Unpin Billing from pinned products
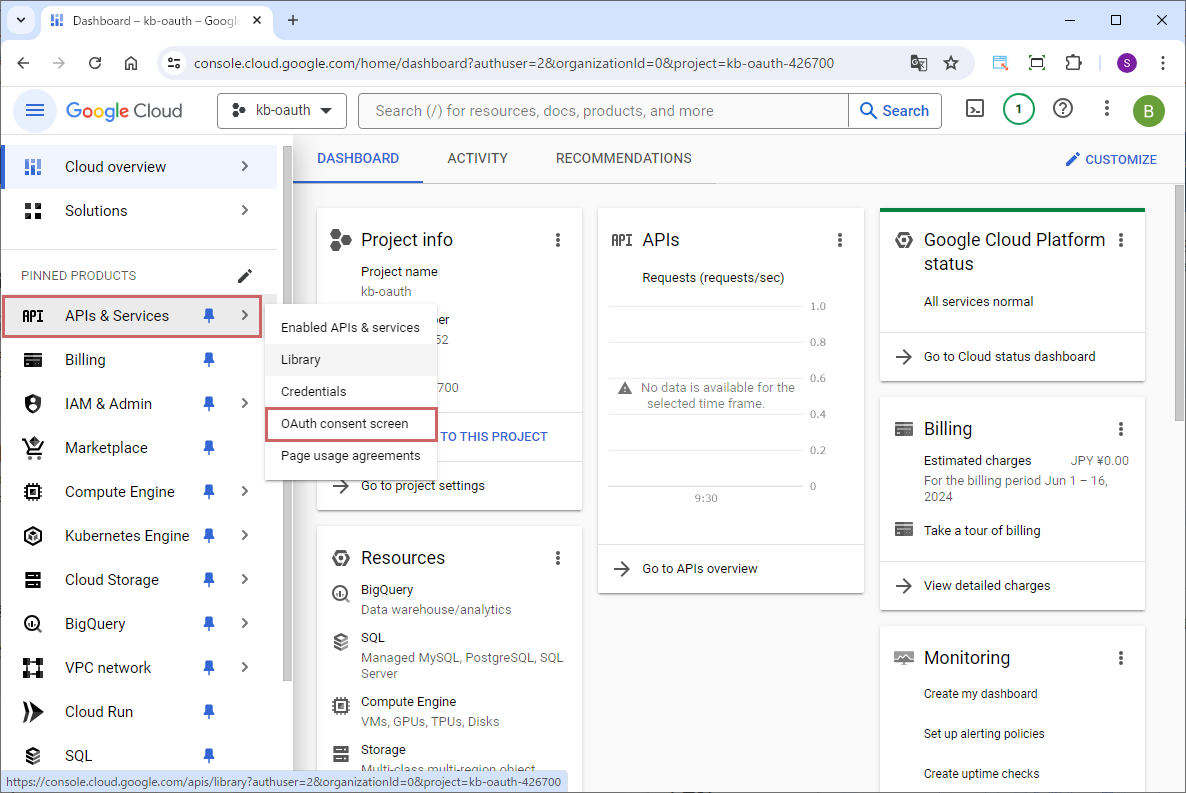This screenshot has width=1186, height=793. 209,360
